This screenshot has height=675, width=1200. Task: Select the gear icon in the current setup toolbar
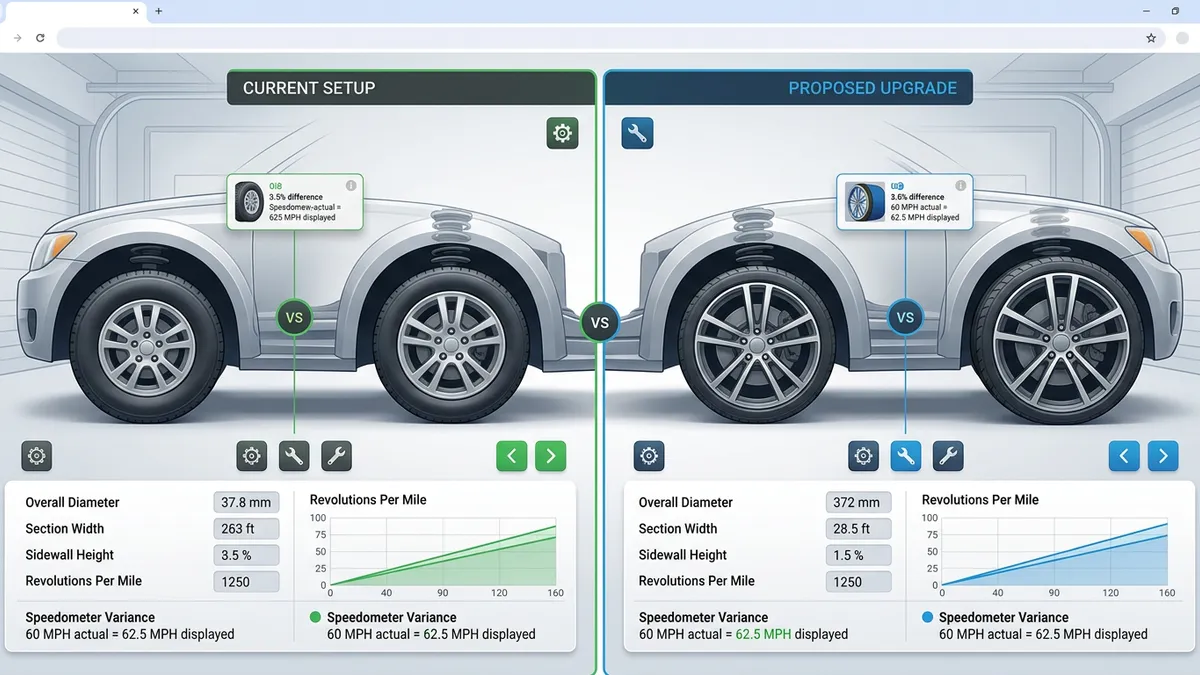click(x=251, y=455)
